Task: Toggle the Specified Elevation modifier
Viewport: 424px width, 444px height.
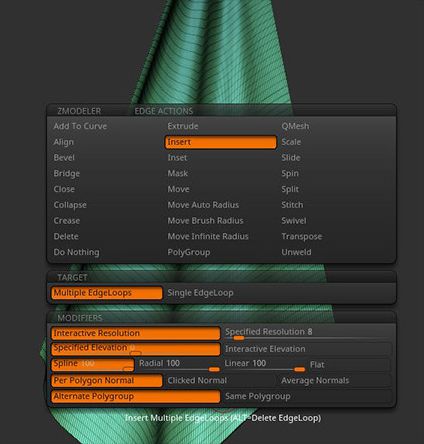Action: pos(136,349)
